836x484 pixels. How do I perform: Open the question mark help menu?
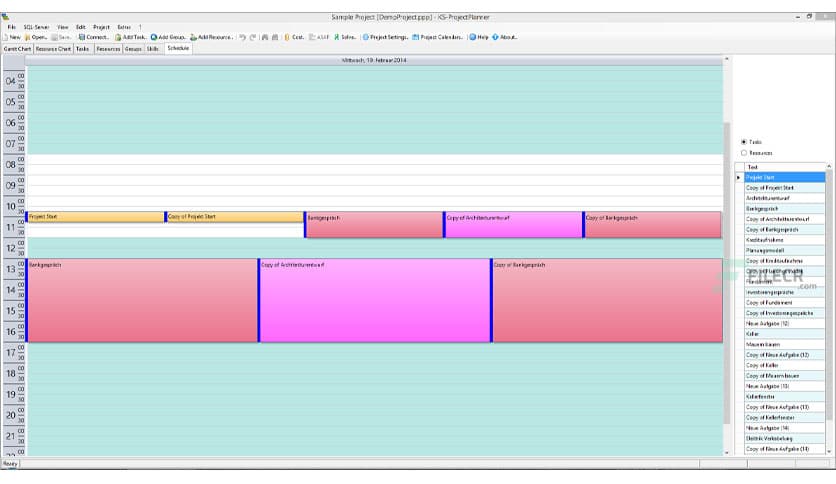(140, 27)
